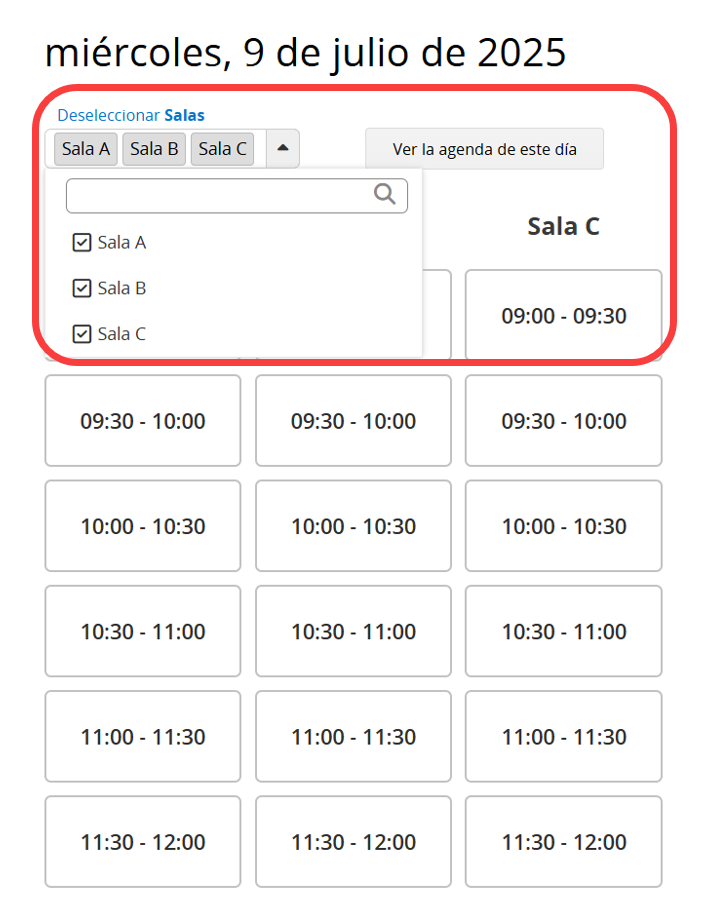The width and height of the screenshot is (714, 919).
Task: Open Ver la agenda de este día
Action: tap(484, 149)
